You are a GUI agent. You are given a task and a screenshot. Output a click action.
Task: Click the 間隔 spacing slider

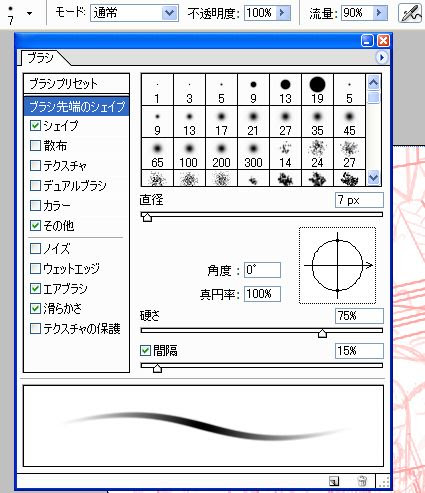(262, 366)
